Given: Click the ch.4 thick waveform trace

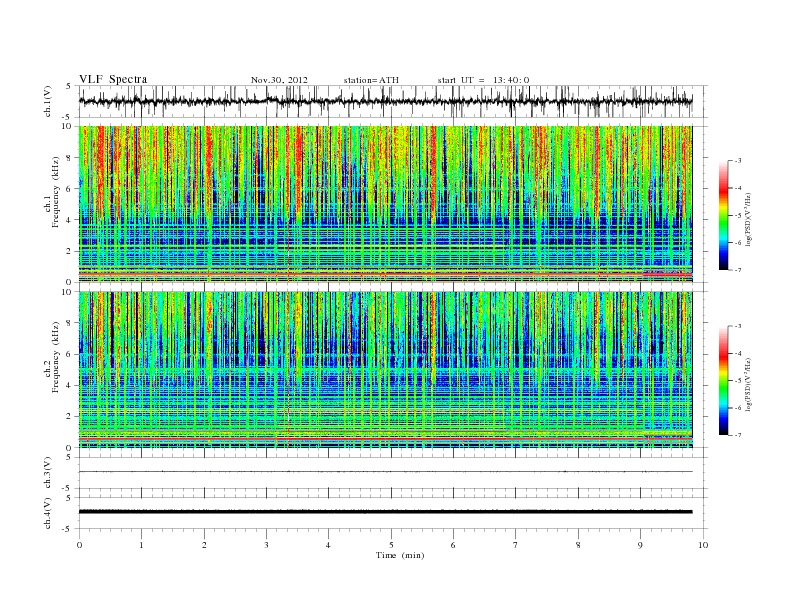Looking at the screenshot, I should 385,512.
